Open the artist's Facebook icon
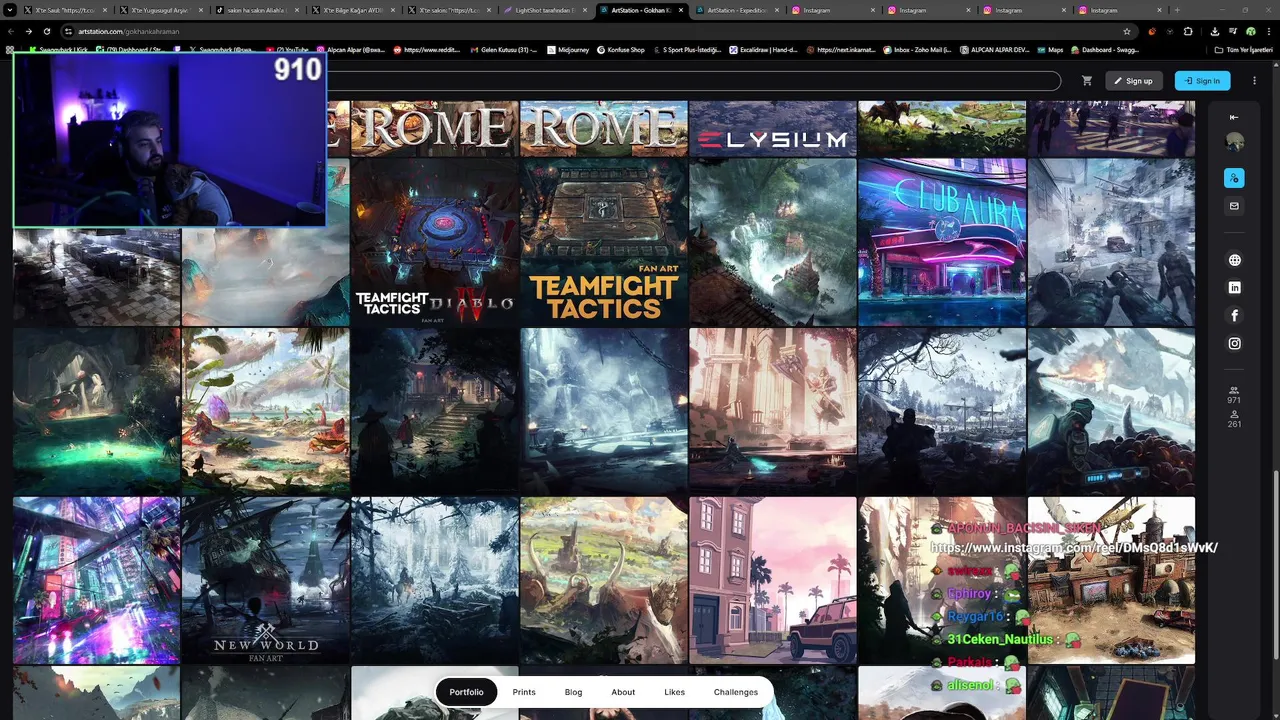The height and width of the screenshot is (720, 1280). (1234, 315)
